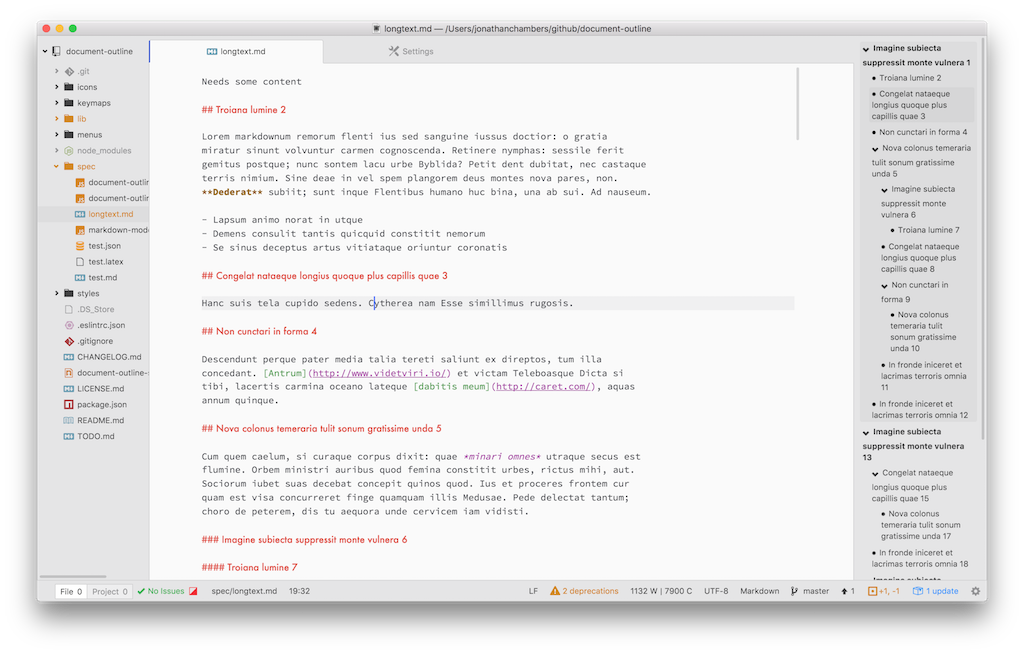
Task: Click the cursor position 19:32
Action: coord(299,591)
